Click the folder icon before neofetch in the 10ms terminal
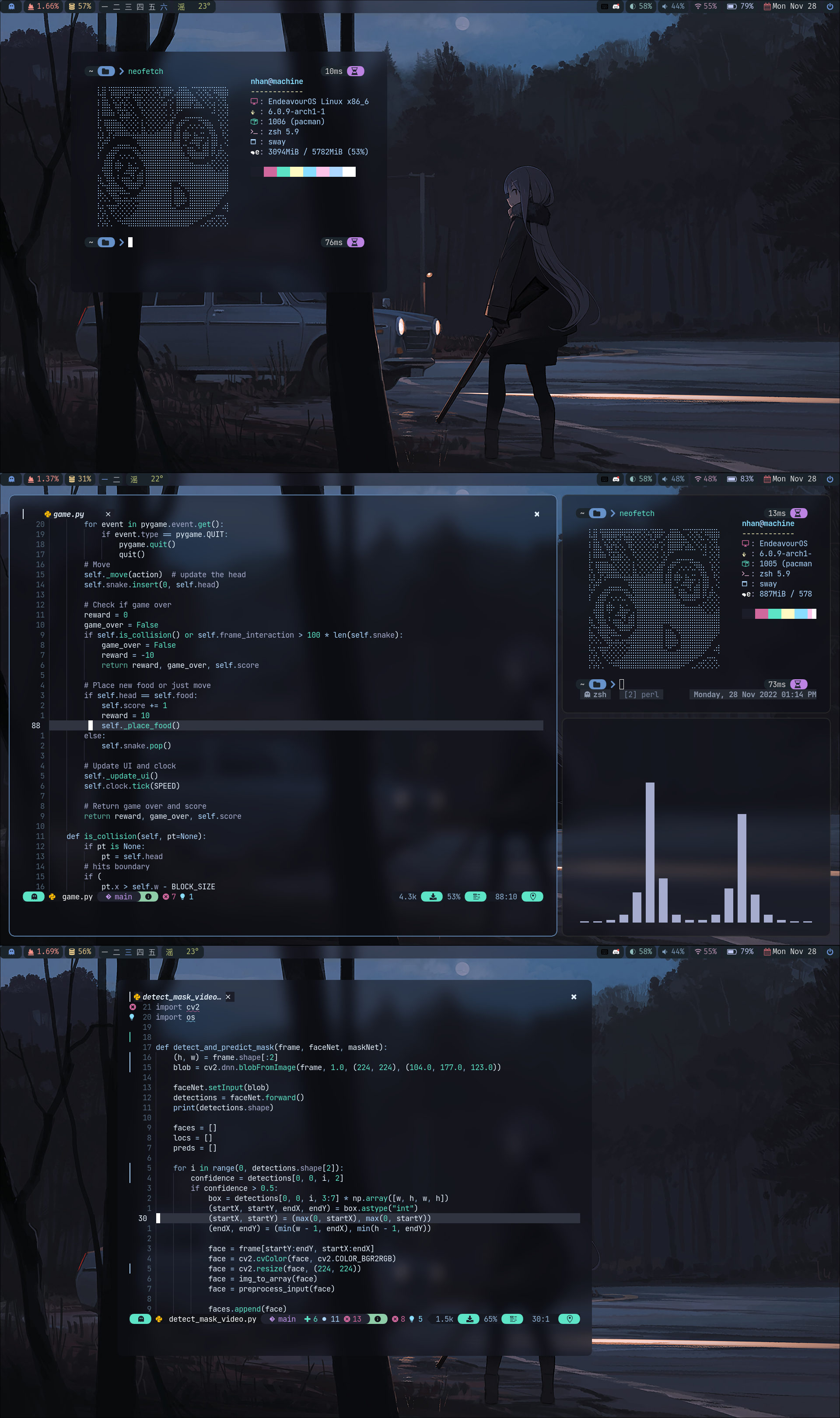 106,71
